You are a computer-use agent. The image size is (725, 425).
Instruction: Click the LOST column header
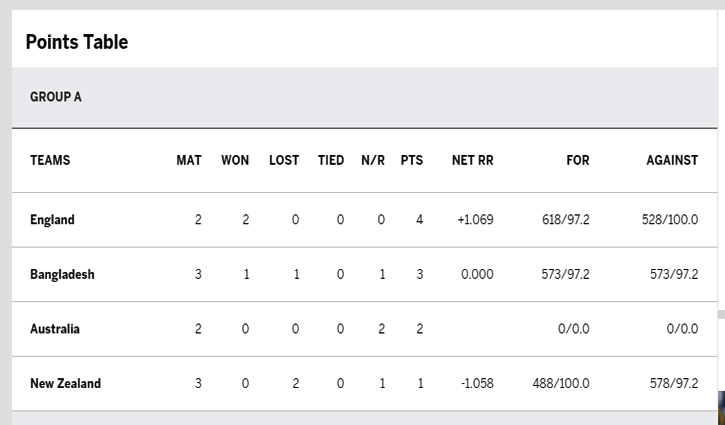[284, 160]
